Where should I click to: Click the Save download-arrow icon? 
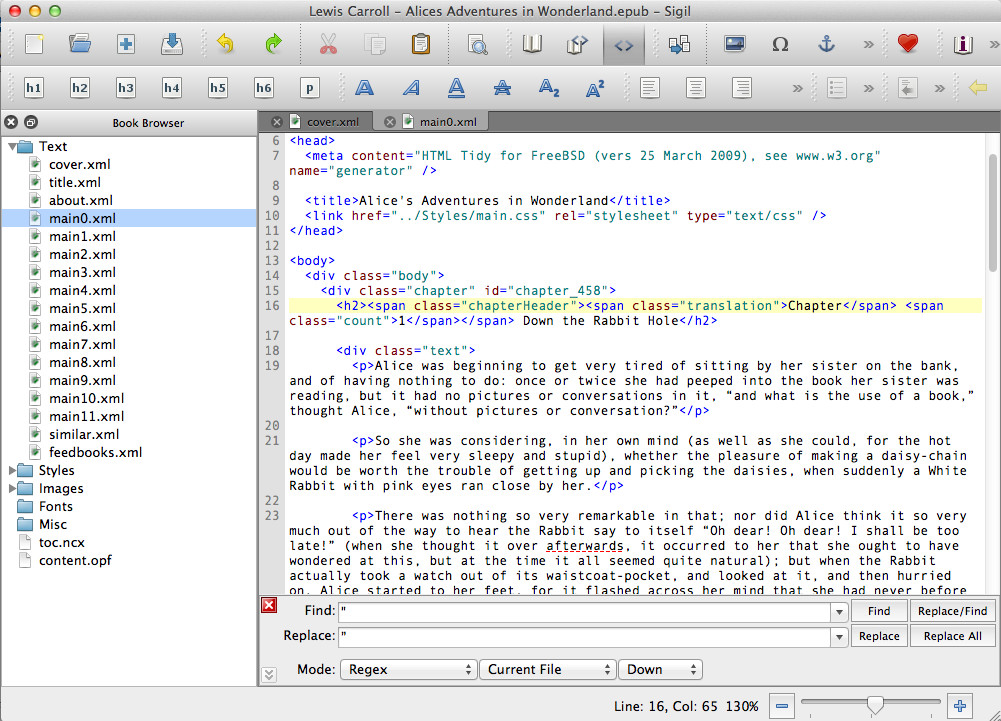click(172, 44)
